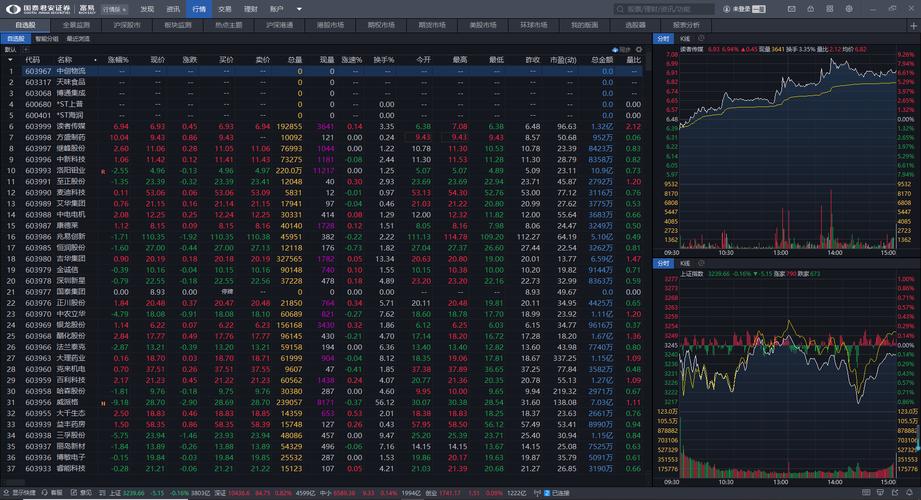
Task: Click the grid layout icon in title bar
Action: click(x=830, y=9)
